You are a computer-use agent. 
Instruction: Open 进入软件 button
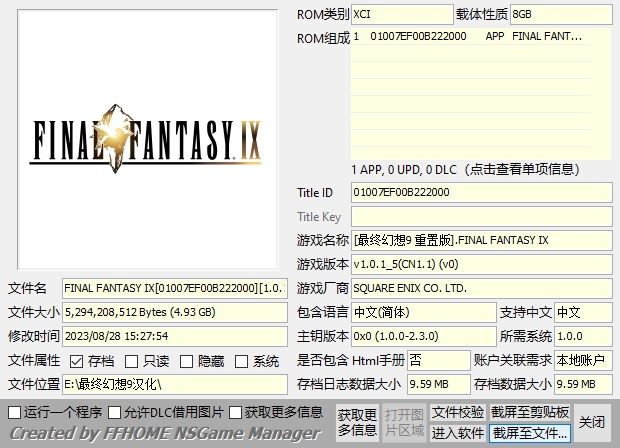[458, 433]
